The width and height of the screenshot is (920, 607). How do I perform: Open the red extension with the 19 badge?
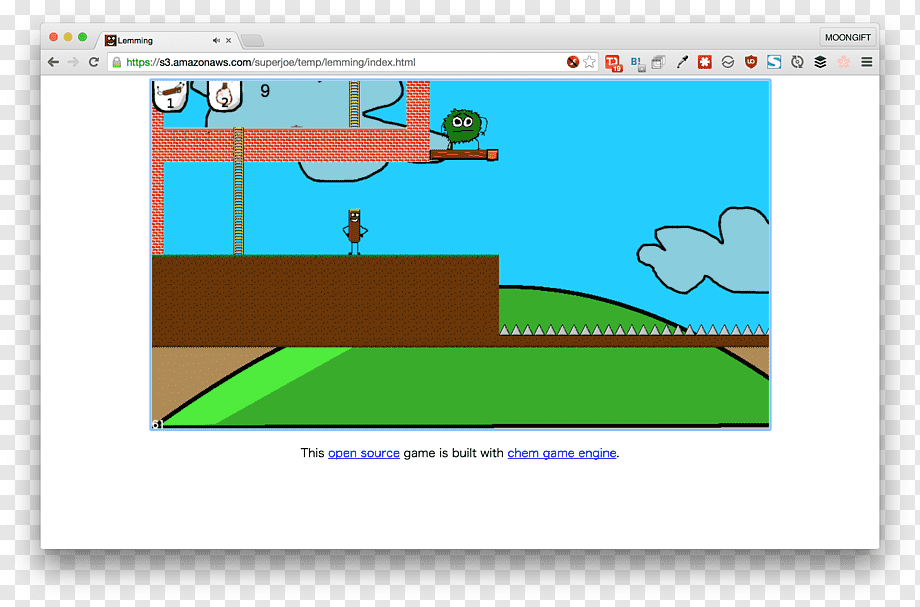[x=613, y=63]
